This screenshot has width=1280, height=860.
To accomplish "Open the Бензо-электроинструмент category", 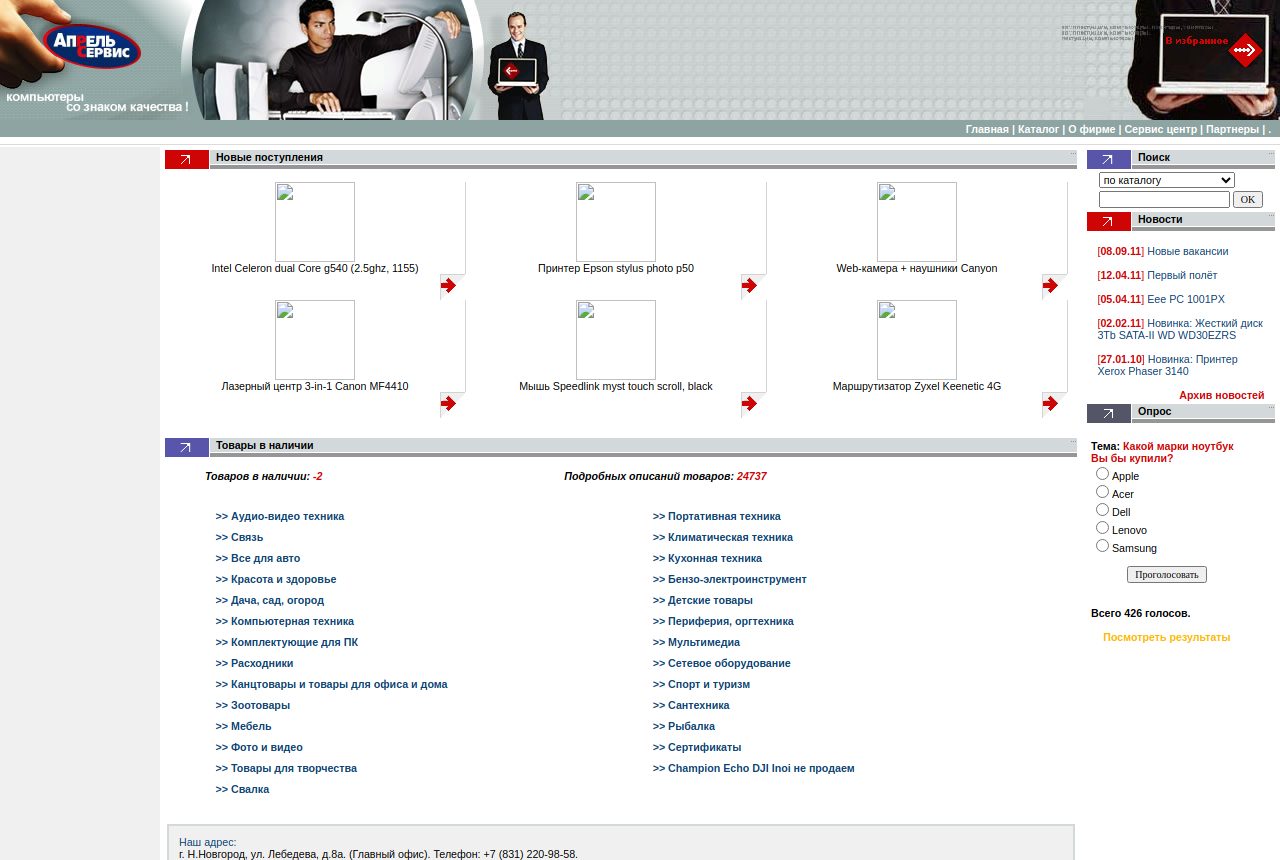I will tap(730, 579).
